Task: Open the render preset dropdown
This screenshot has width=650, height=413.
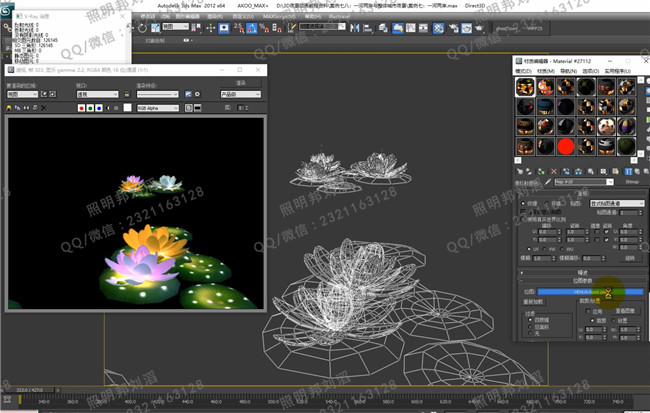Action: point(158,94)
